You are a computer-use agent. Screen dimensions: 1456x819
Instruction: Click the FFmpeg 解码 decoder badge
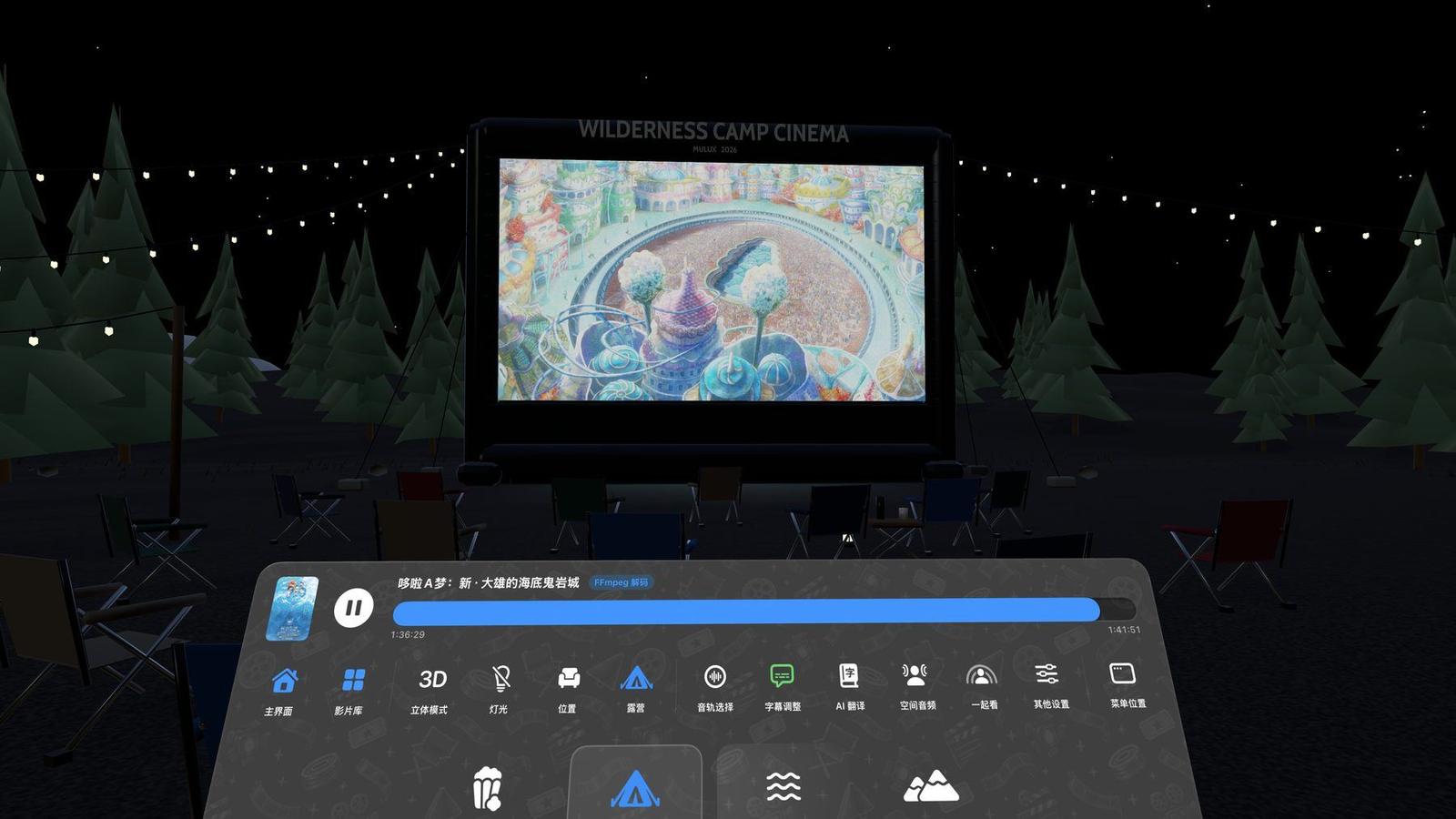click(622, 582)
